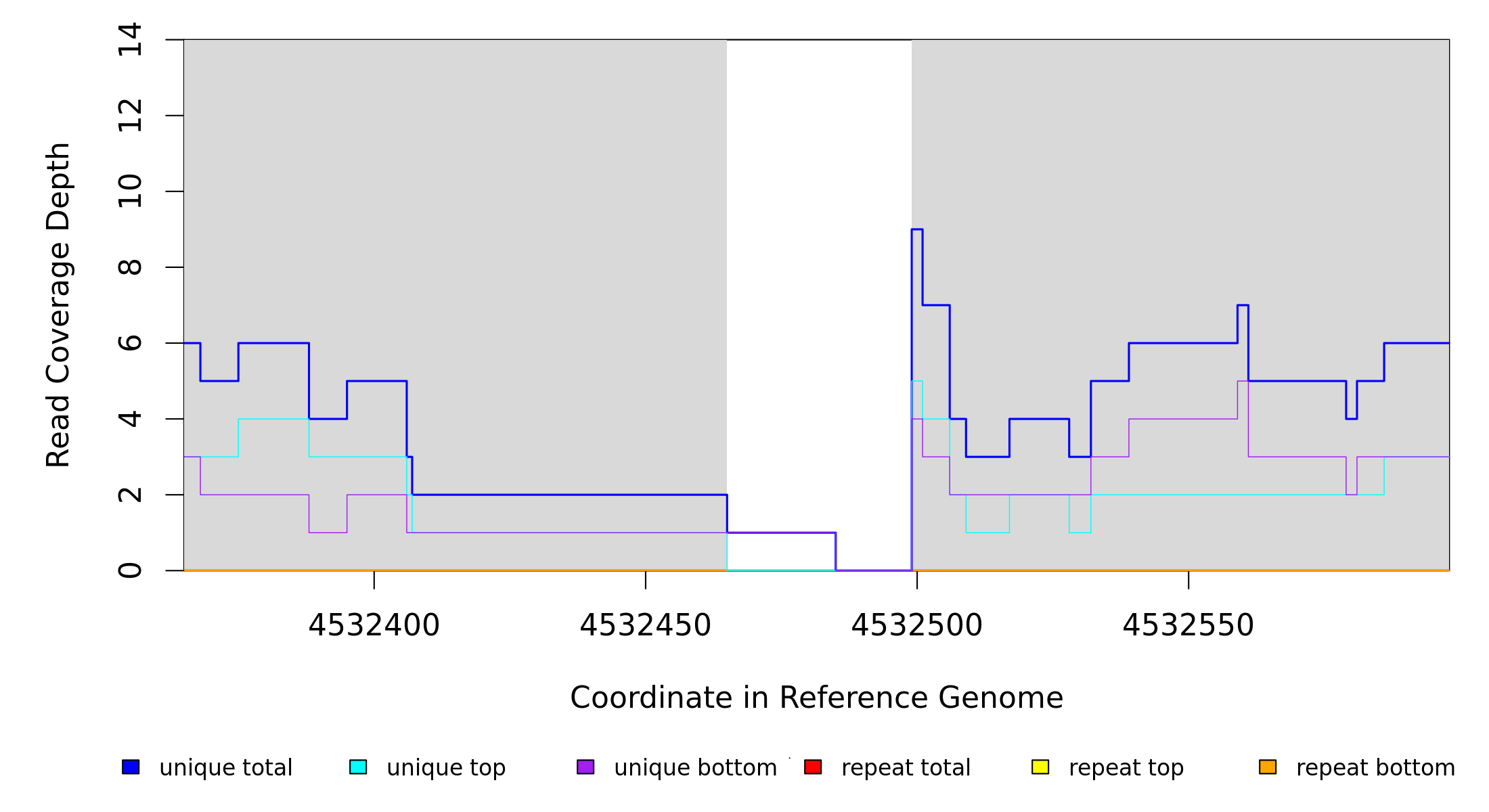Select the "unique total" legend label
Image resolution: width=1489 pixels, height=812 pixels.
pyautogui.click(x=226, y=768)
